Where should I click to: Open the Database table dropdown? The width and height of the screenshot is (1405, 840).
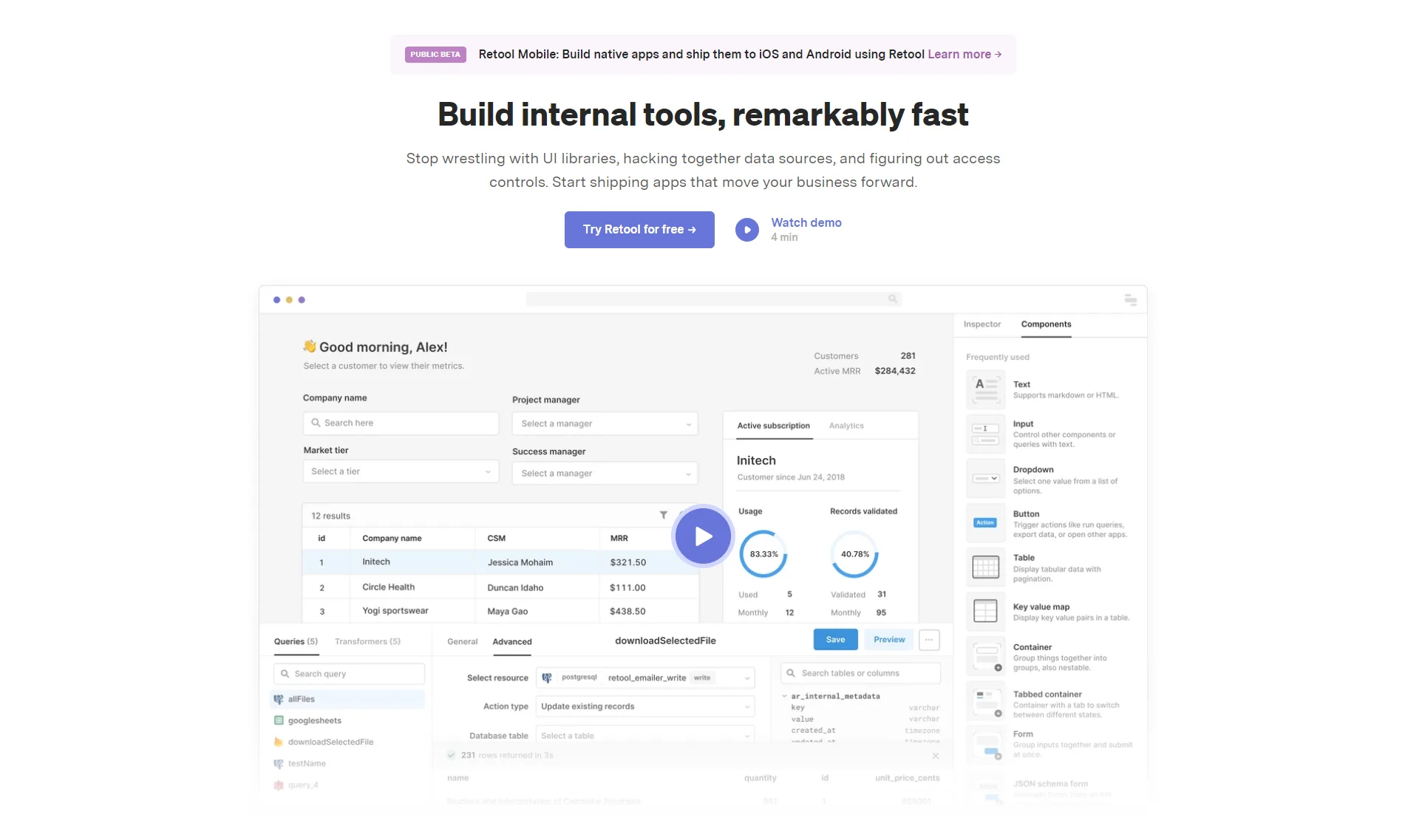(x=645, y=736)
